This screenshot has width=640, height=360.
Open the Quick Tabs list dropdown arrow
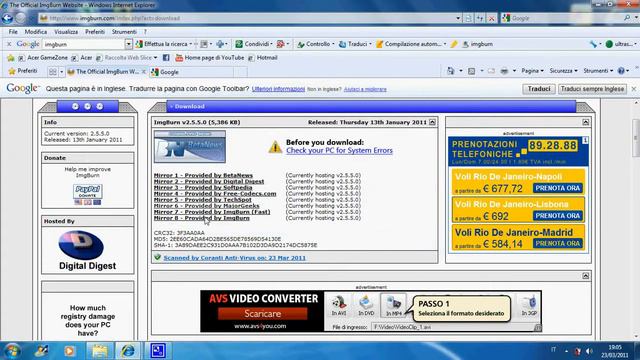(x=62, y=72)
